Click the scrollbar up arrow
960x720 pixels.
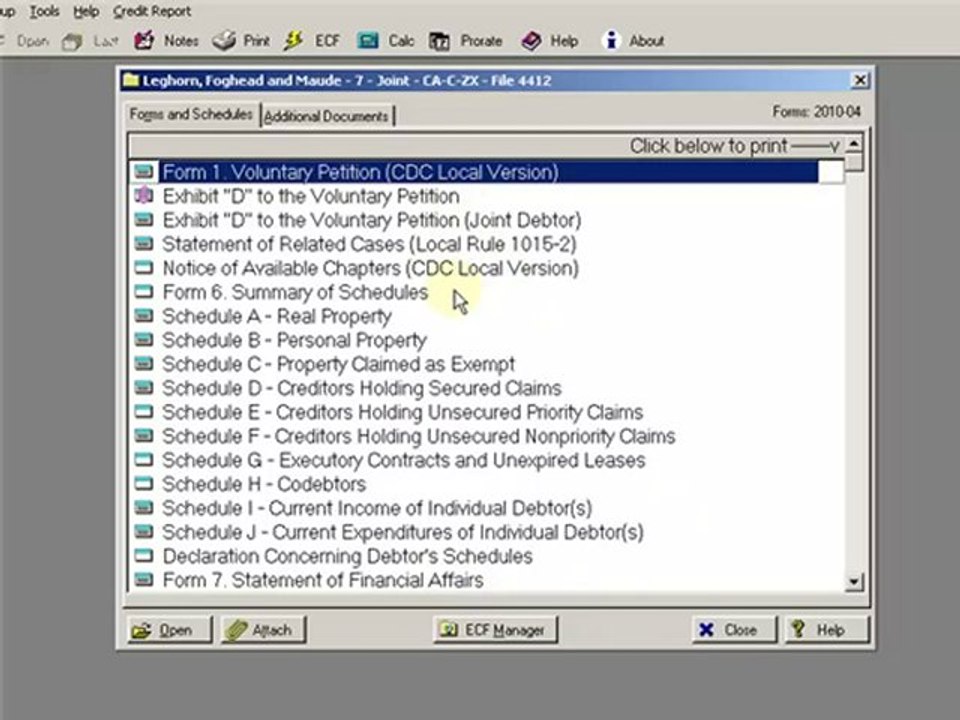click(853, 144)
